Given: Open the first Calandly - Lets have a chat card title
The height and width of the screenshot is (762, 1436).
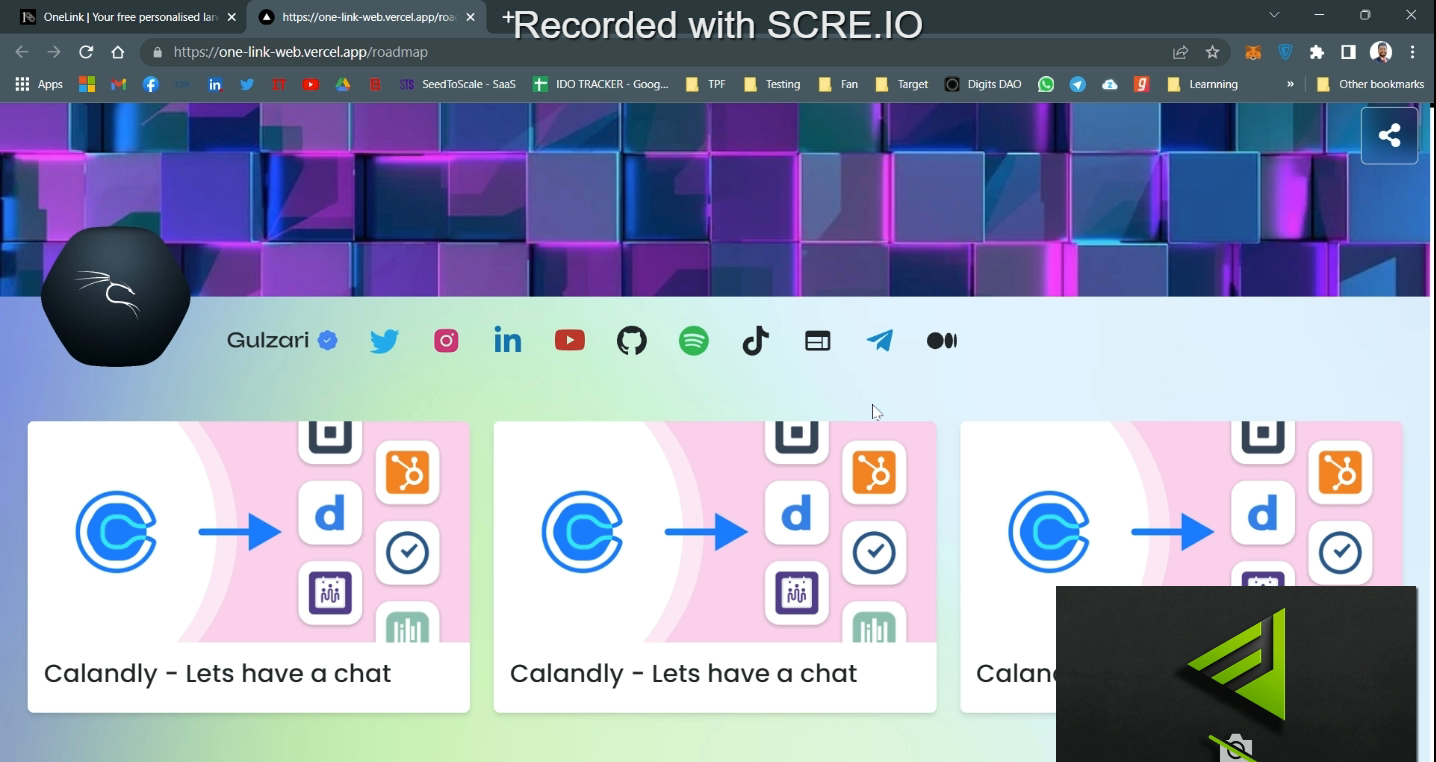Looking at the screenshot, I should tap(217, 673).
